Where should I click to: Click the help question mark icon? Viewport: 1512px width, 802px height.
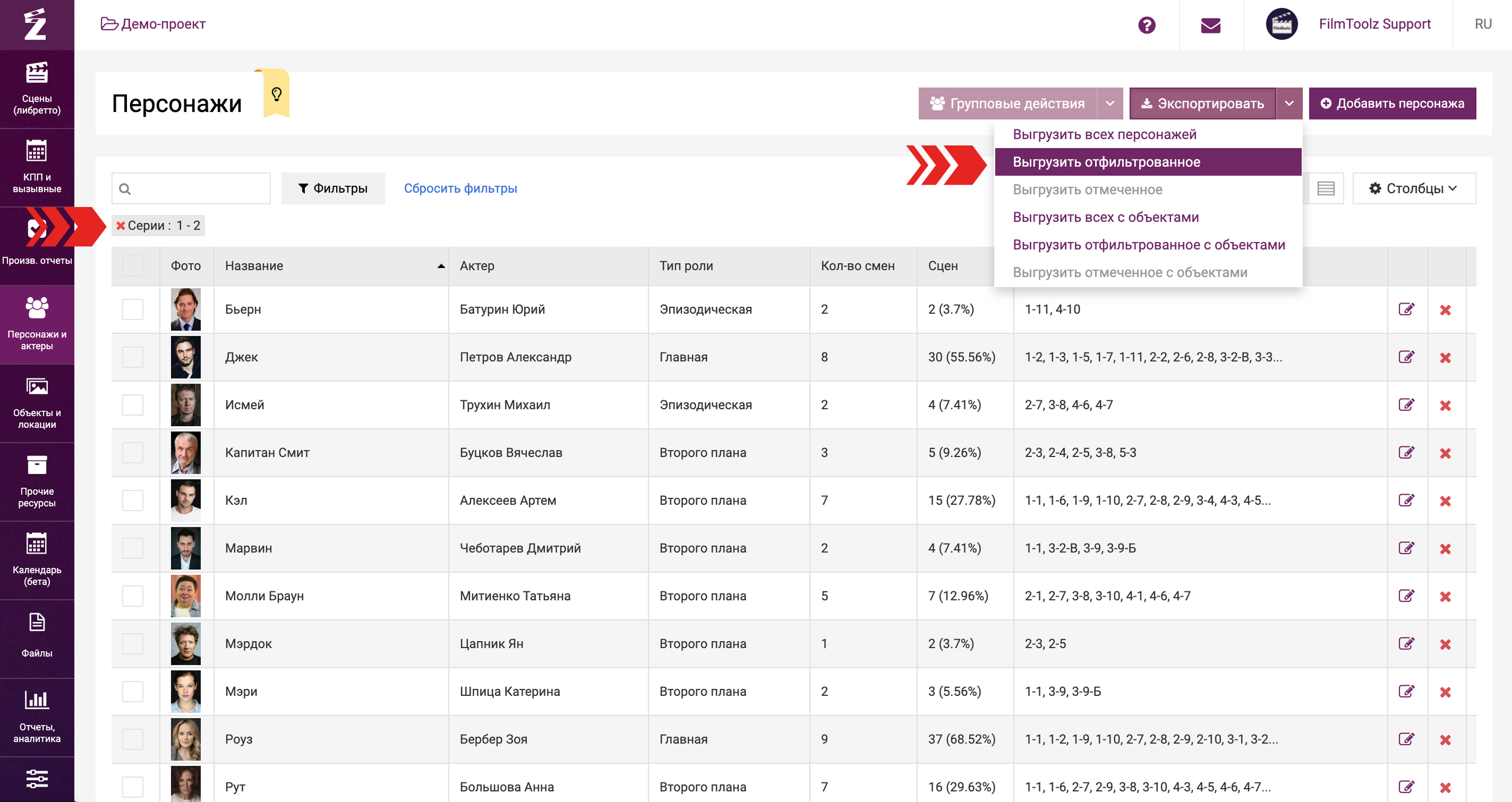(x=1146, y=24)
